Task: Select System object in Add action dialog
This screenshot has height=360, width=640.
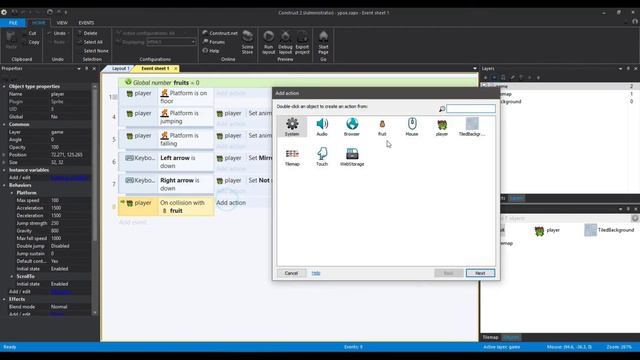Action: (x=292, y=127)
